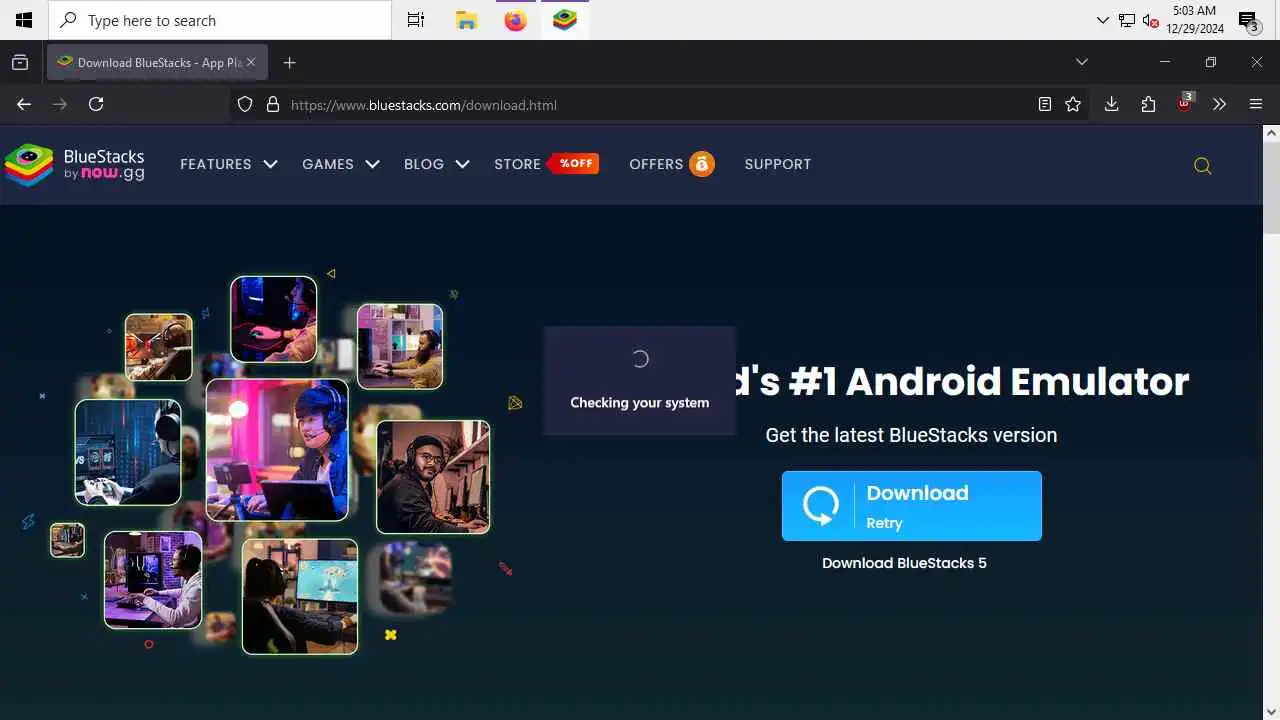Click the retry arrow icon in Download button
The width and height of the screenshot is (1280, 720).
pos(821,506)
